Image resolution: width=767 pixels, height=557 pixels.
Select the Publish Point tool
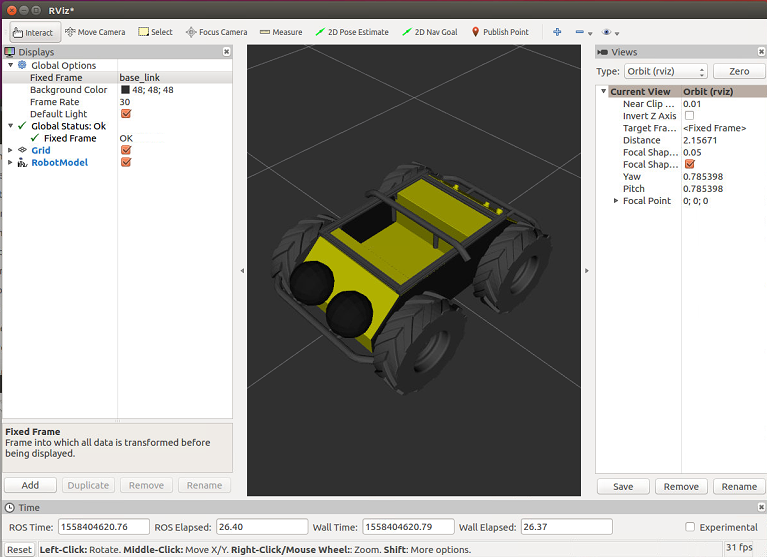point(499,32)
